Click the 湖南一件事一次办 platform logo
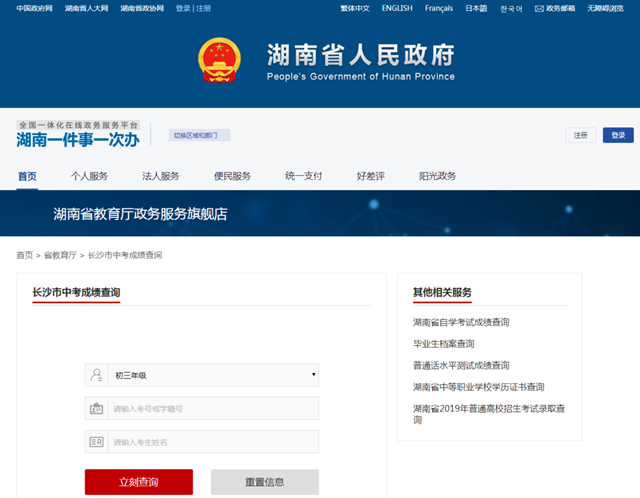Screen dimensions: 640x498 [x=77, y=135]
